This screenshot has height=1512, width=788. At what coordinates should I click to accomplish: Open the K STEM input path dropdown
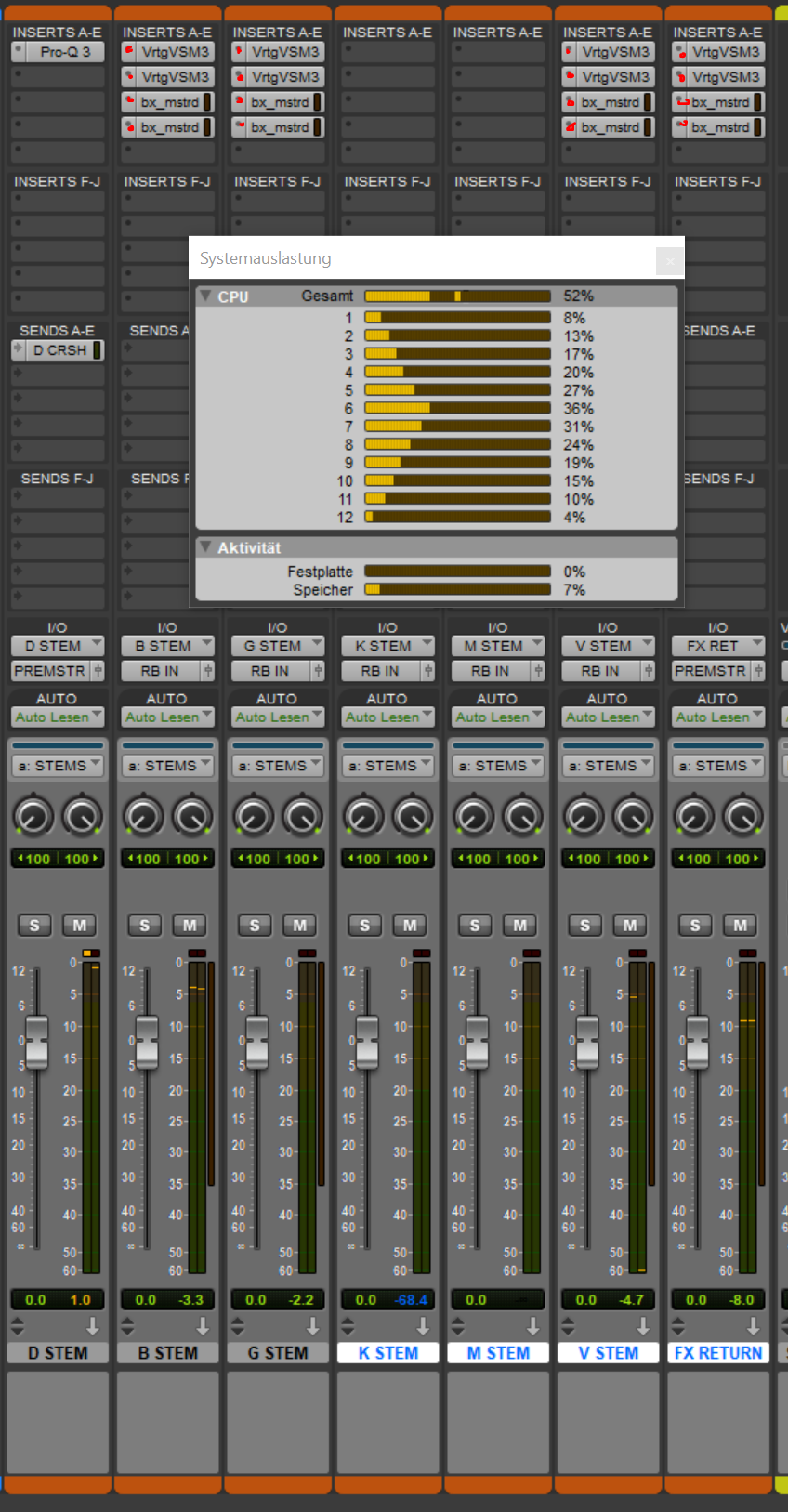pos(387,646)
